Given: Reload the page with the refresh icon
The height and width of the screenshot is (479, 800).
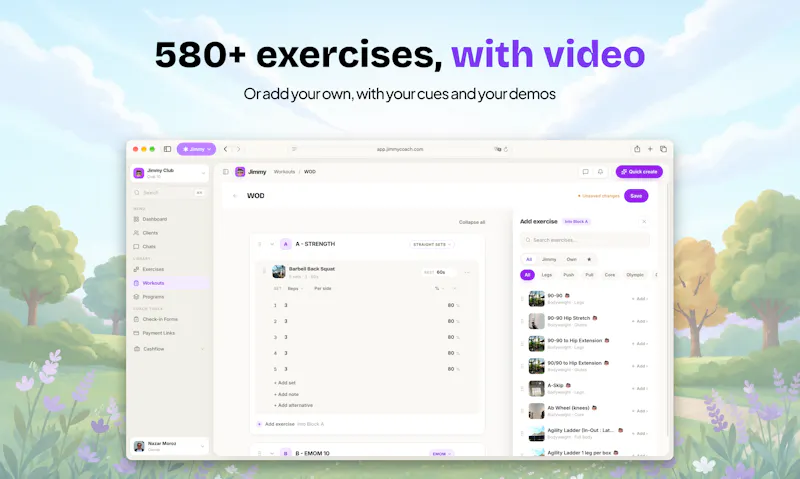Looking at the screenshot, I should [506, 149].
